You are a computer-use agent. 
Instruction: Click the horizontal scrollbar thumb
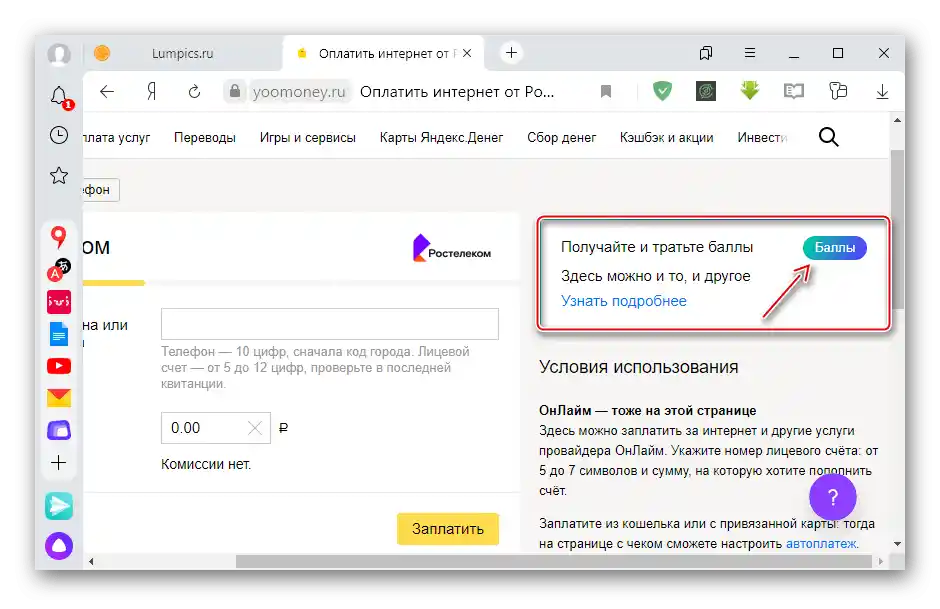(x=553, y=561)
